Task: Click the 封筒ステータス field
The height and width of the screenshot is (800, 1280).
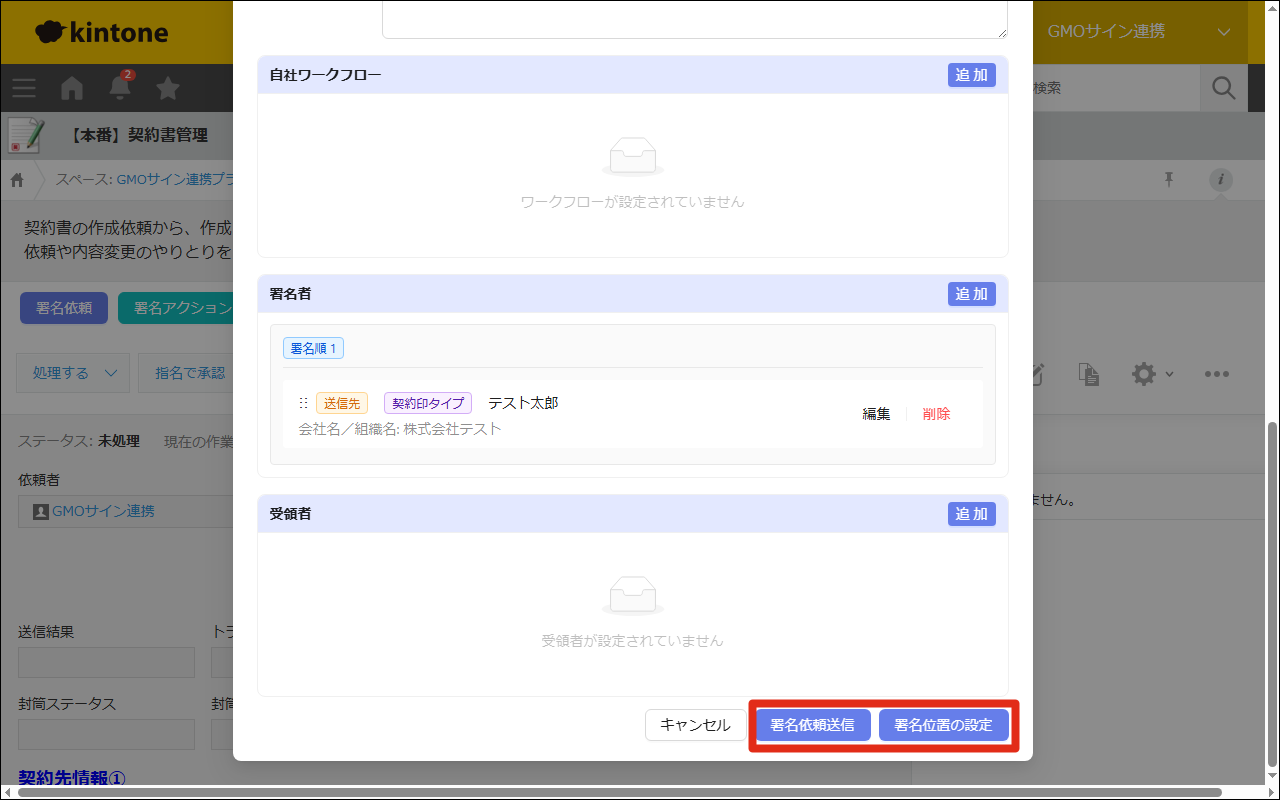Action: 106,734
